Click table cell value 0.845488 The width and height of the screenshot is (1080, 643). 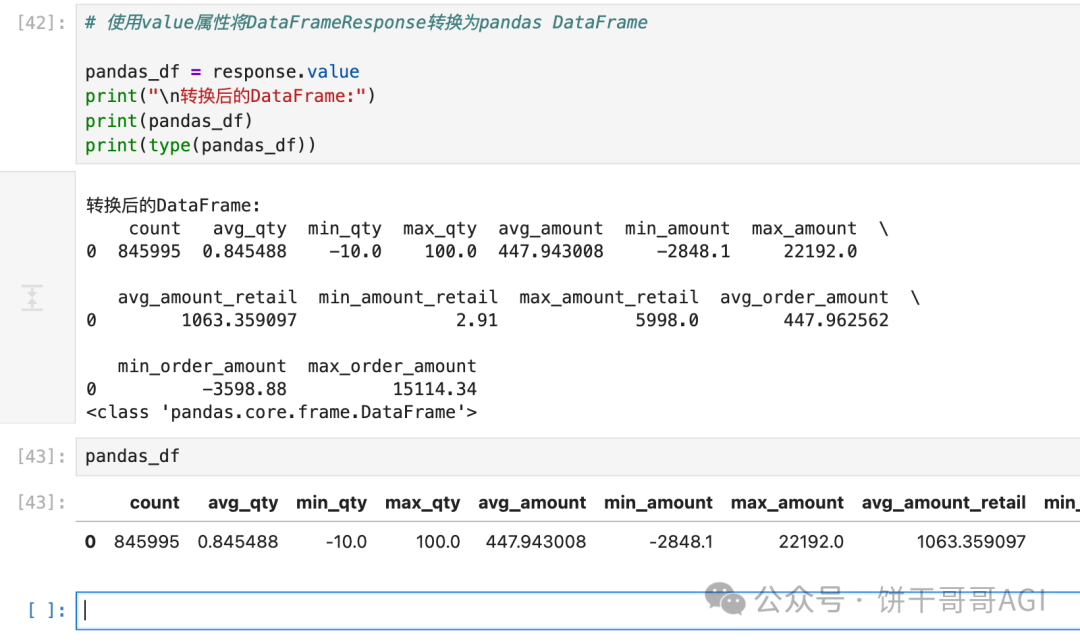point(238,542)
